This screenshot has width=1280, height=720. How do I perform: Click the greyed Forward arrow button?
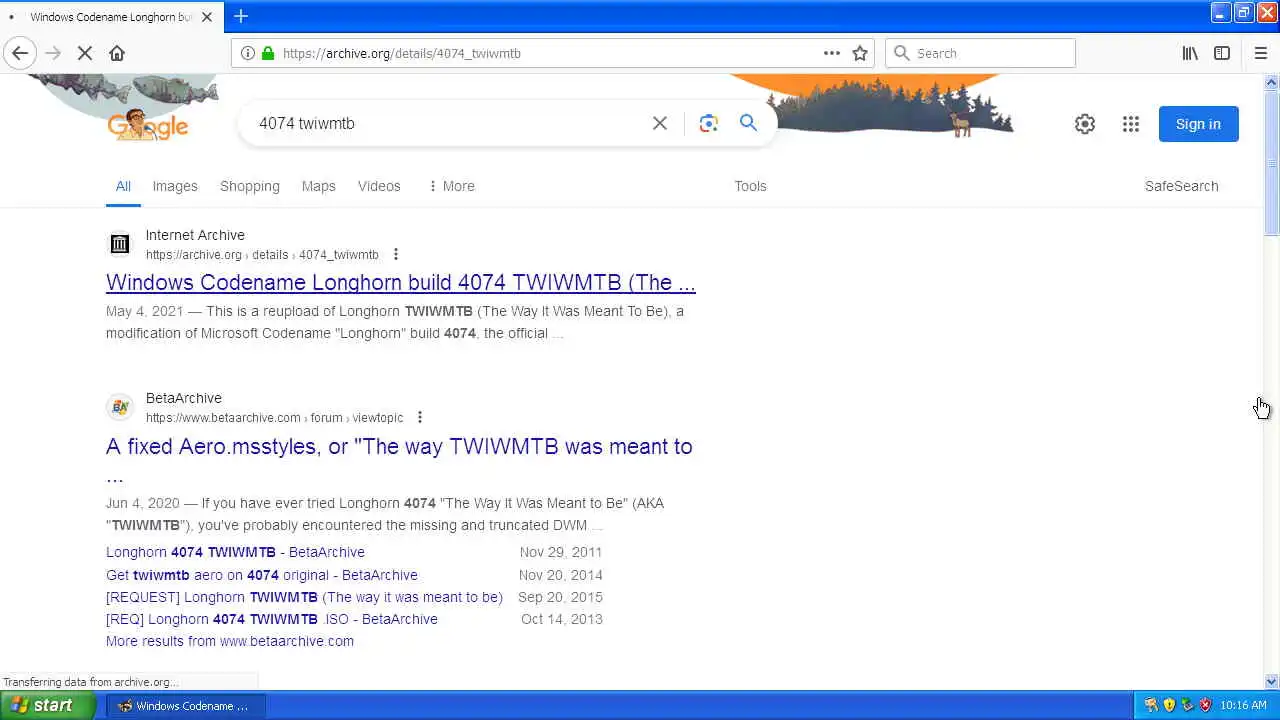(53, 53)
